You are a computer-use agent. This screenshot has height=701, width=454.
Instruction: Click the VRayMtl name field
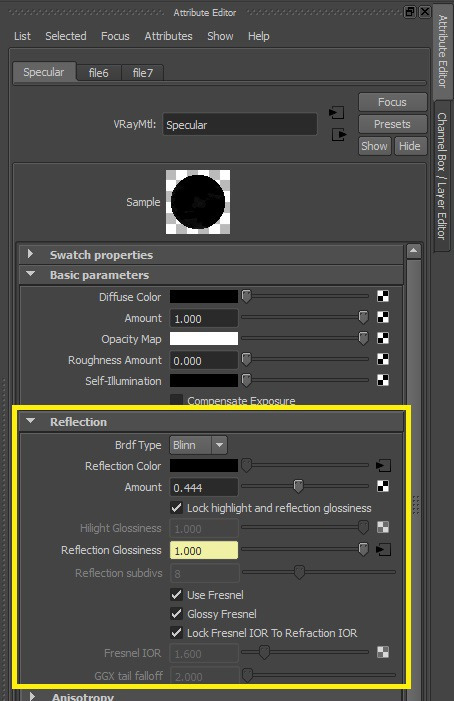coord(240,124)
